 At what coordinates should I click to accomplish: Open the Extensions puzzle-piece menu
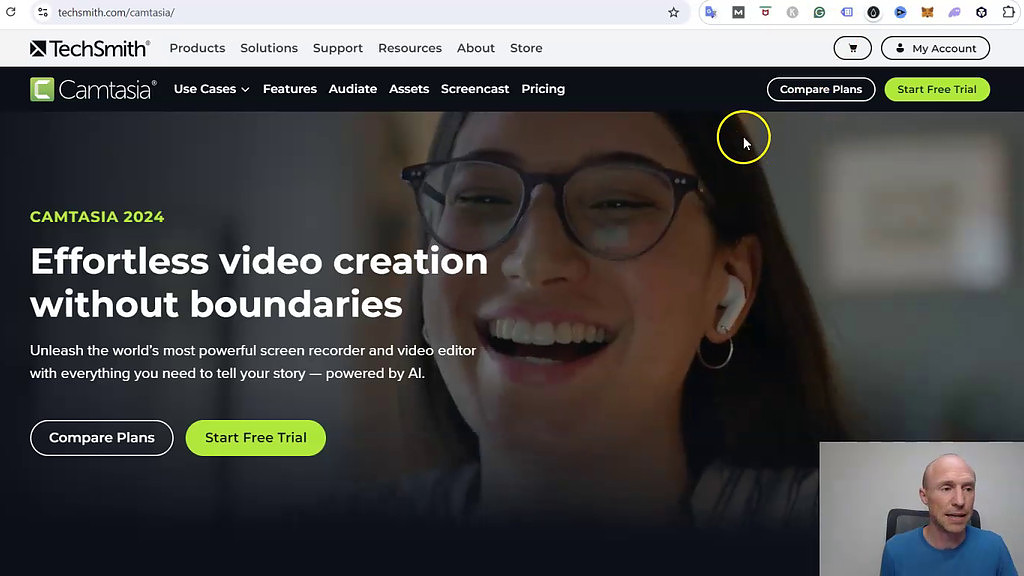[x=1008, y=12]
